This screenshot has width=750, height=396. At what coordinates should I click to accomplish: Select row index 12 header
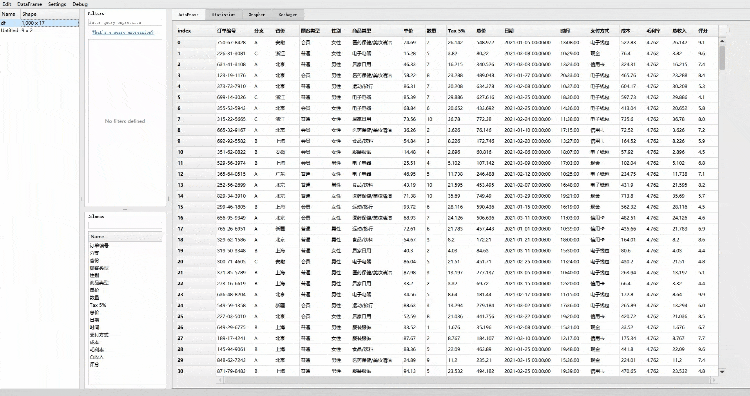(x=196, y=174)
